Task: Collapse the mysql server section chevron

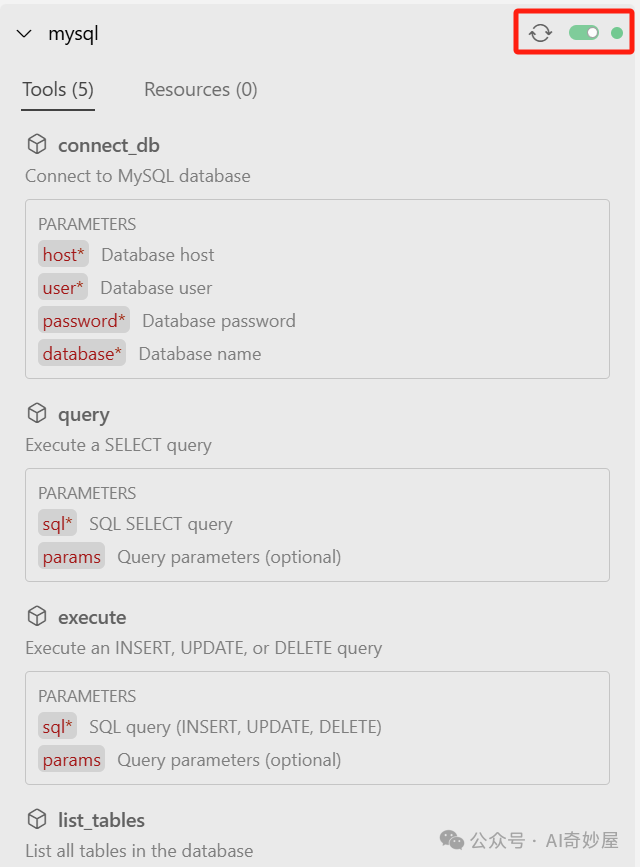Action: [x=24, y=34]
